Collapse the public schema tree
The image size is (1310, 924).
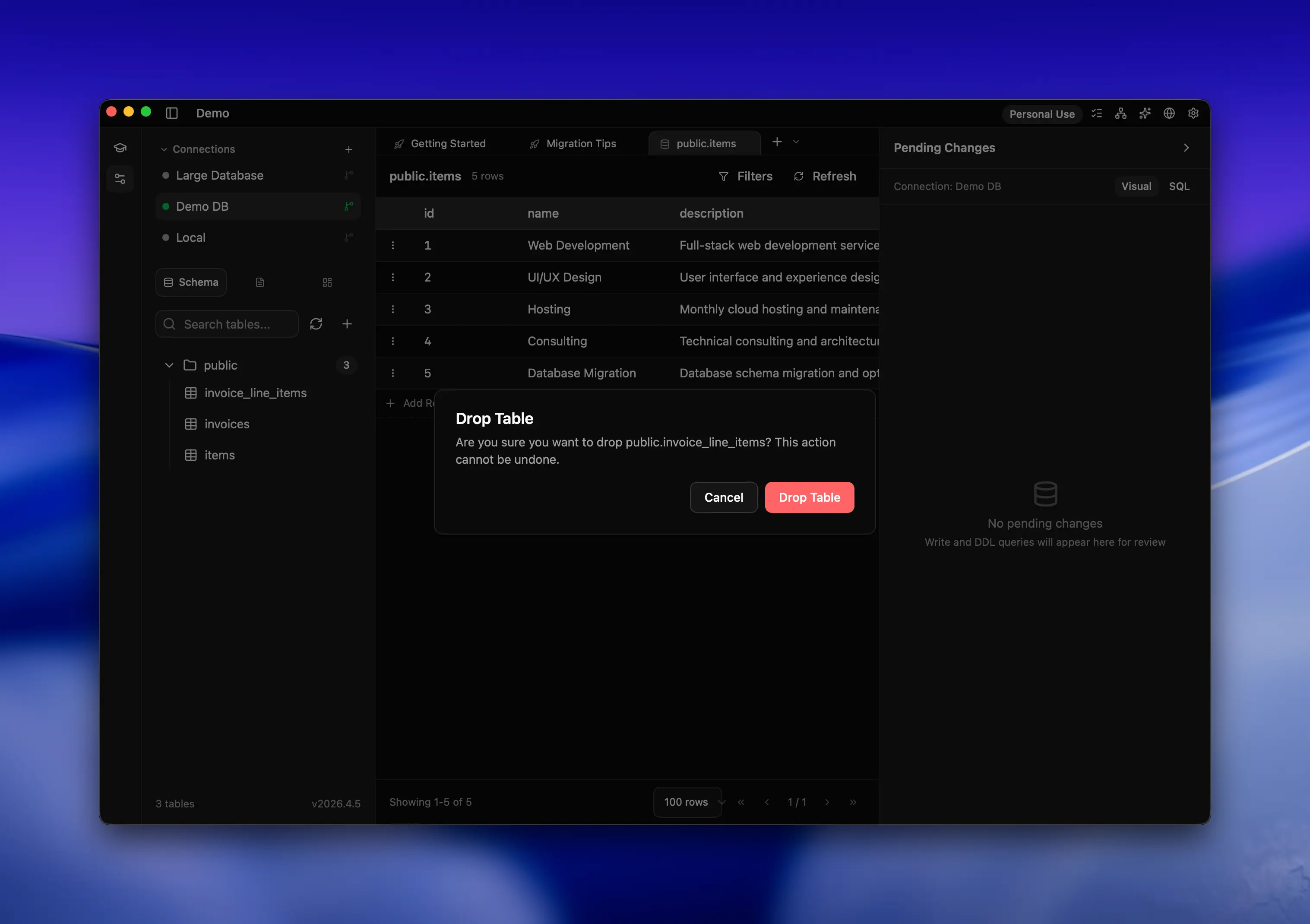pyautogui.click(x=169, y=365)
